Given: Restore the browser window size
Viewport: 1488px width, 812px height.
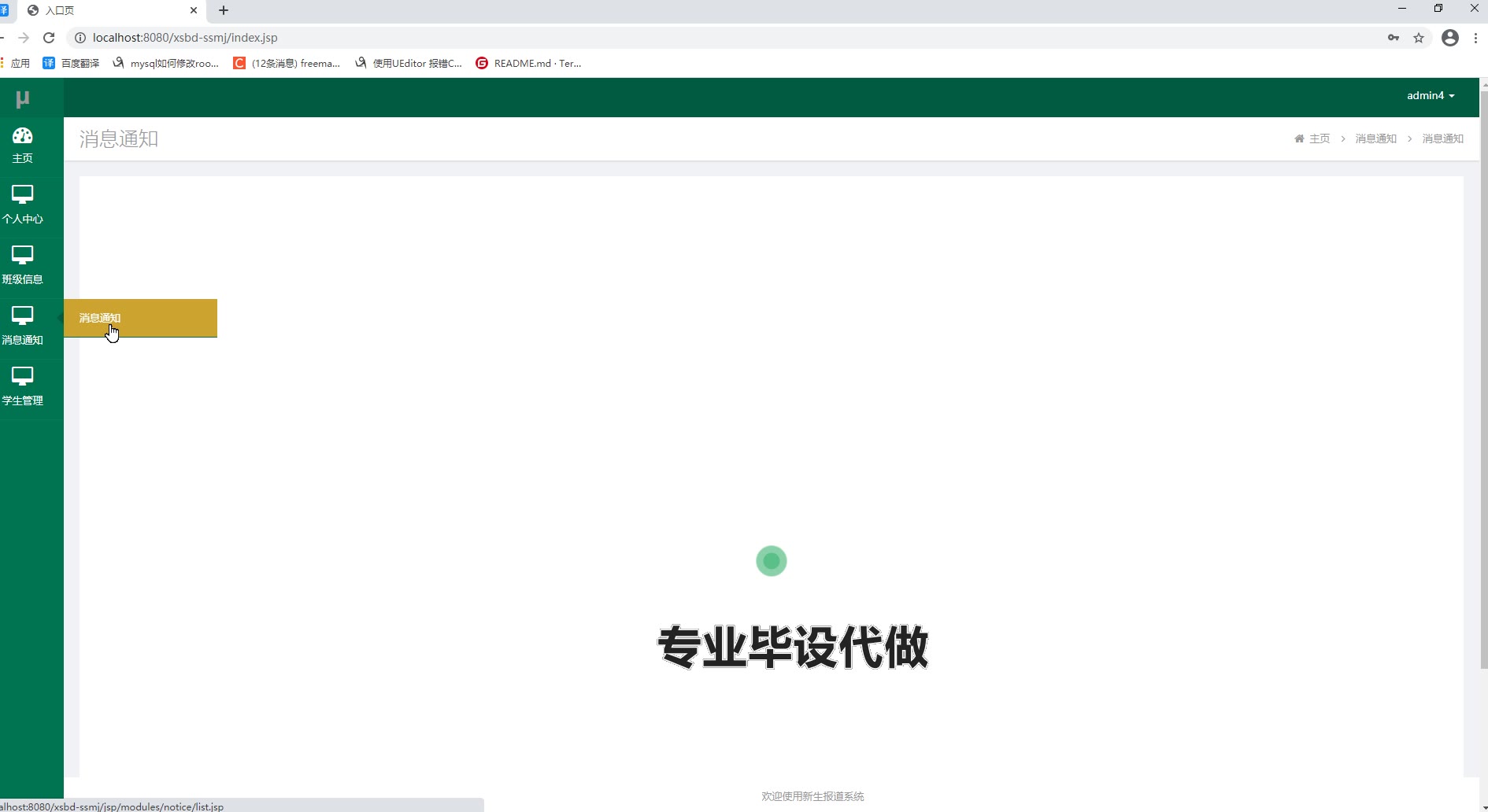Looking at the screenshot, I should 1438,8.
